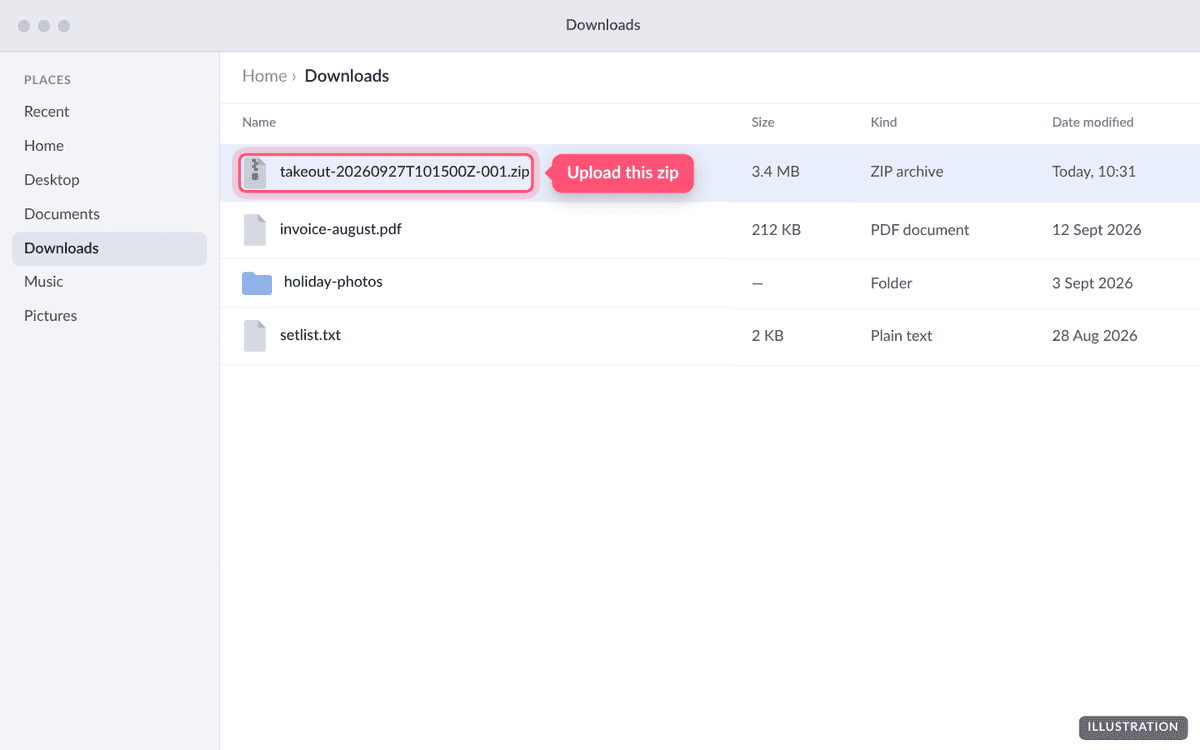The height and width of the screenshot is (750, 1200).
Task: Open Recent in the Places sidebar
Action: 47,111
